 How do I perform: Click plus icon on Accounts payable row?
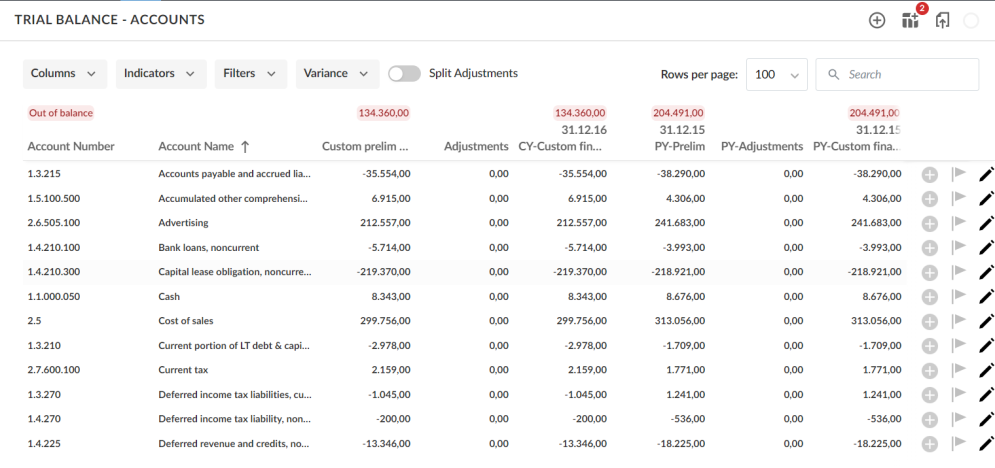click(x=929, y=174)
